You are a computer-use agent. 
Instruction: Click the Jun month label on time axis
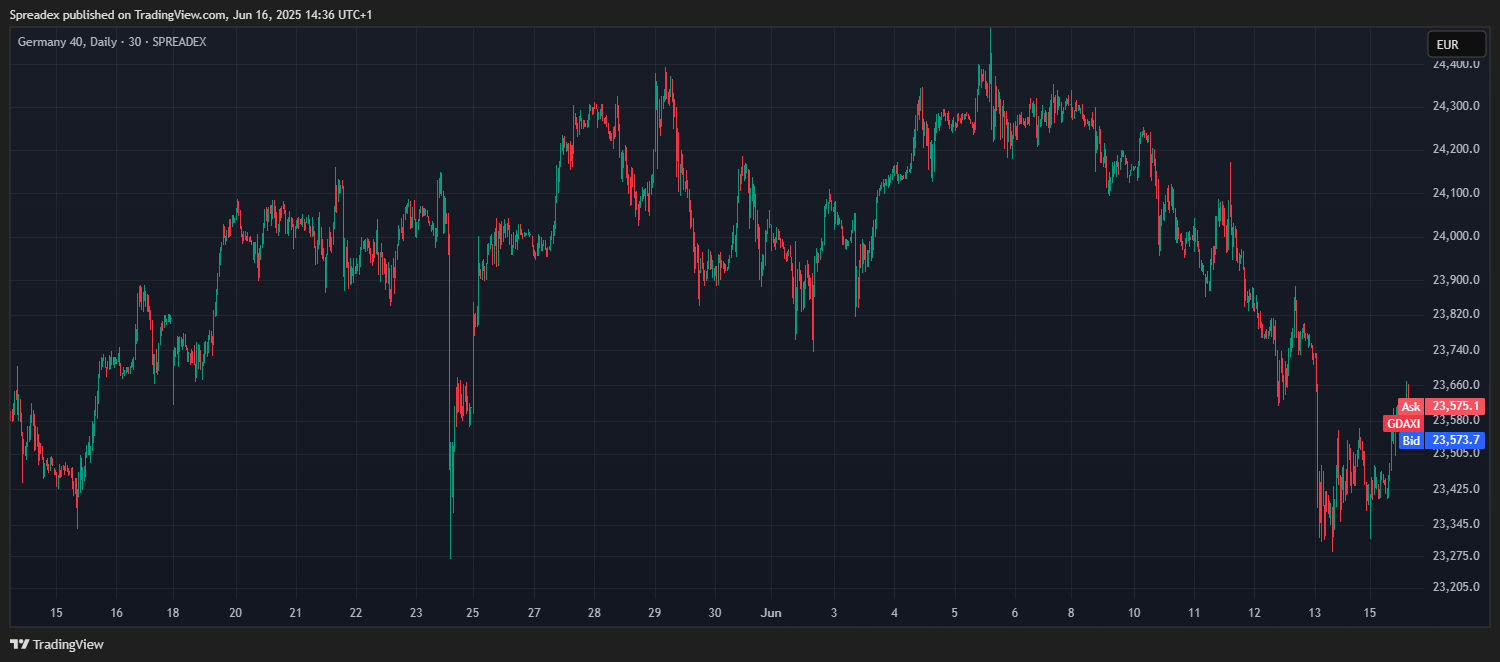click(770, 612)
